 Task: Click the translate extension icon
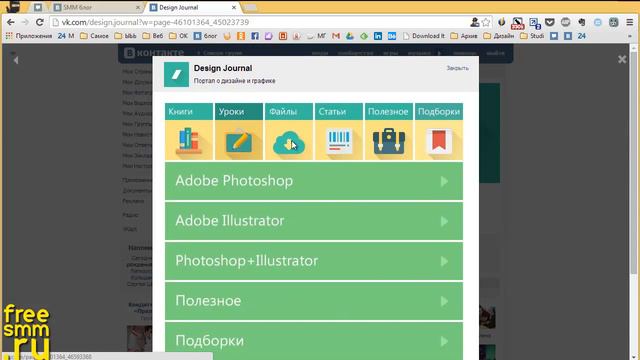point(535,23)
